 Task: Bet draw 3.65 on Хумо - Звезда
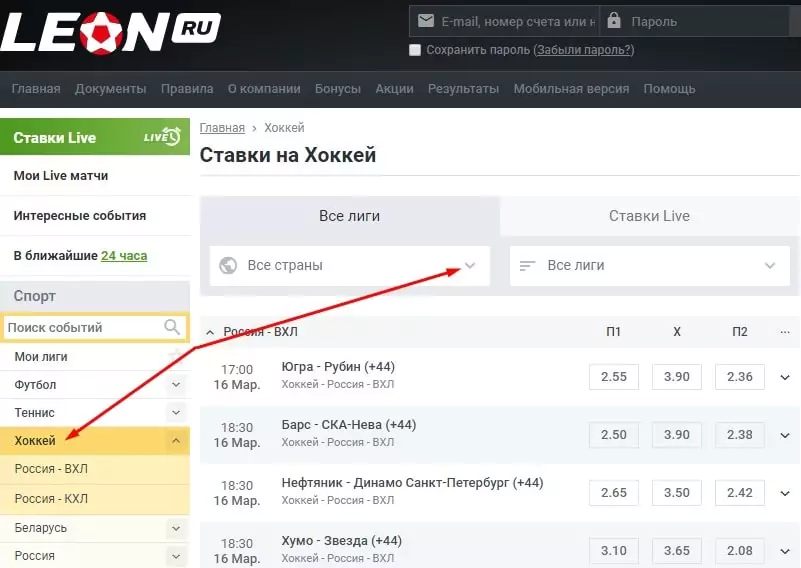676,551
